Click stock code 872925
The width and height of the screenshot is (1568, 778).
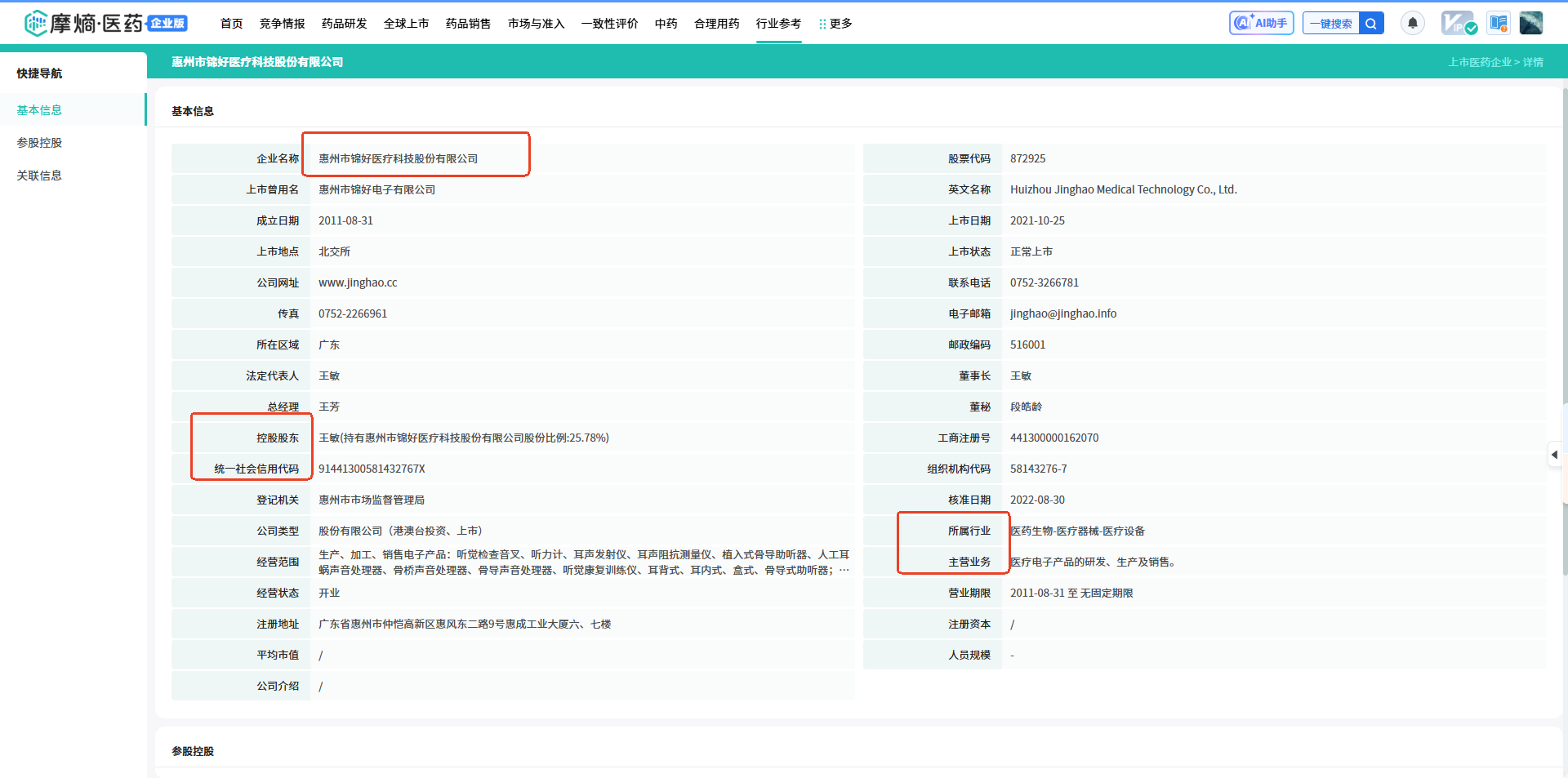(x=1027, y=158)
